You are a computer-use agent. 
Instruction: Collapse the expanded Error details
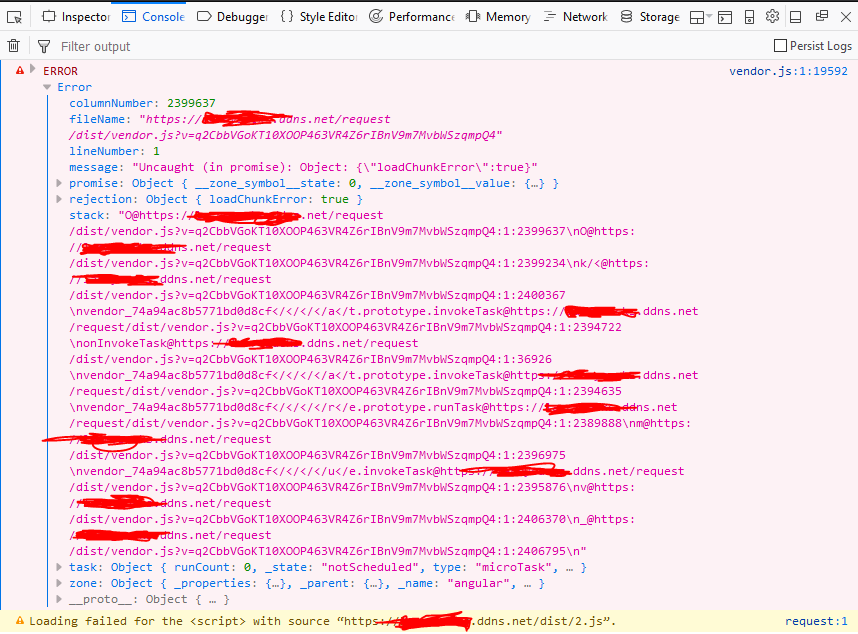click(46, 87)
